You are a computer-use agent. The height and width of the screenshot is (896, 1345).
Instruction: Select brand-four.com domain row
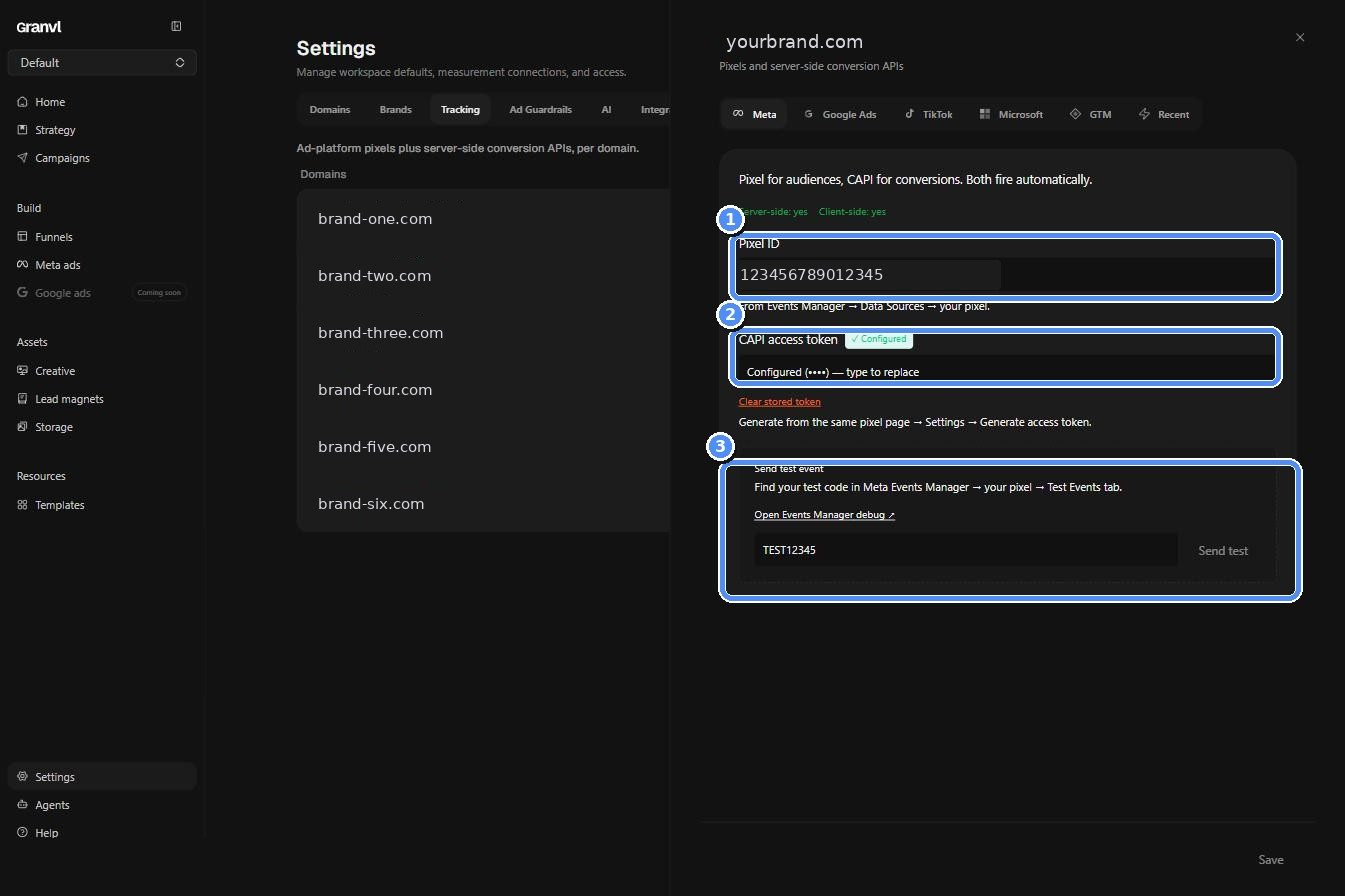(x=484, y=390)
